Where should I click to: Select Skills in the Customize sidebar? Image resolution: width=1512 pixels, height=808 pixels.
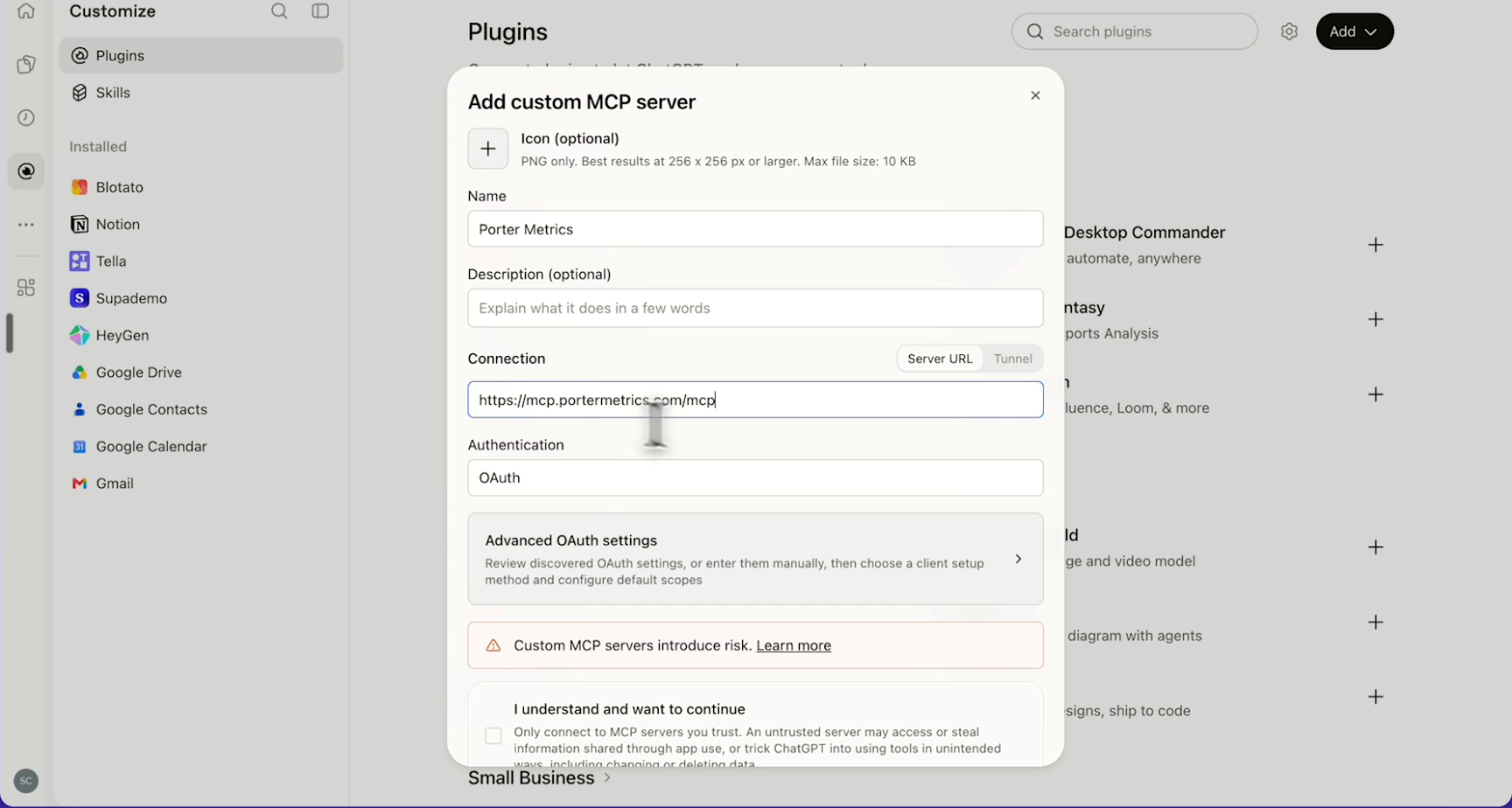click(200, 93)
